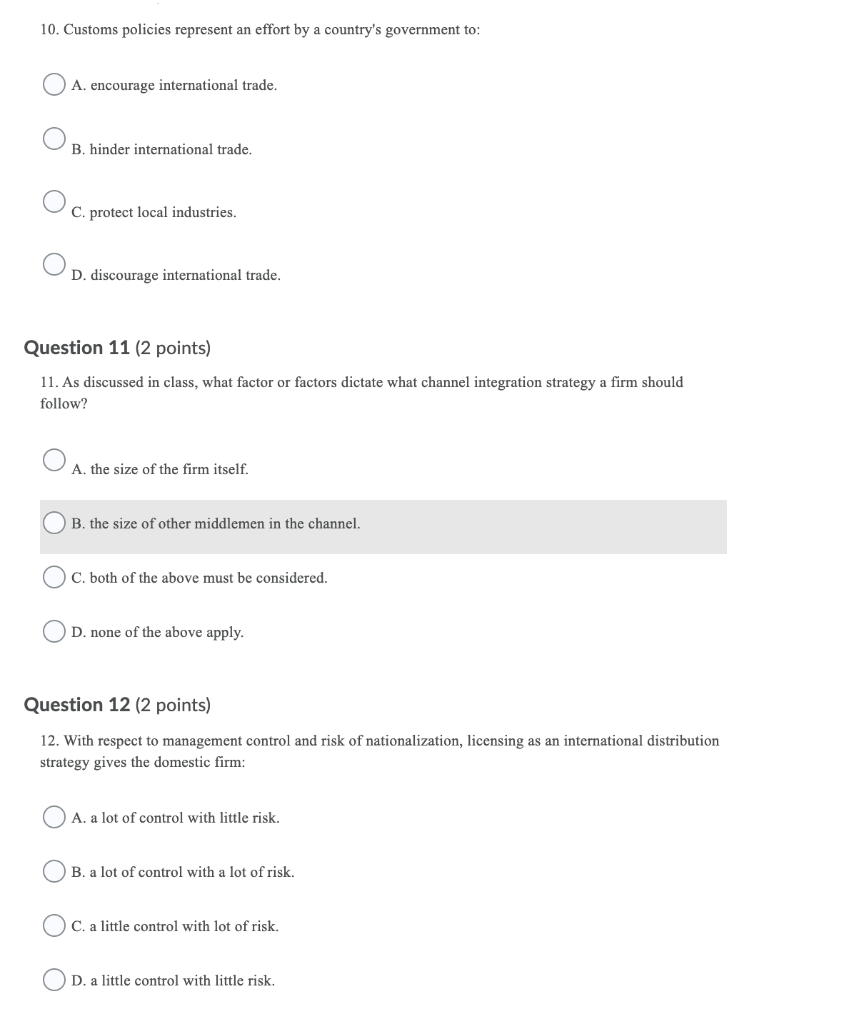Select option D 'none of the above apply'
This screenshot has width=864, height=1024.
click(53, 631)
